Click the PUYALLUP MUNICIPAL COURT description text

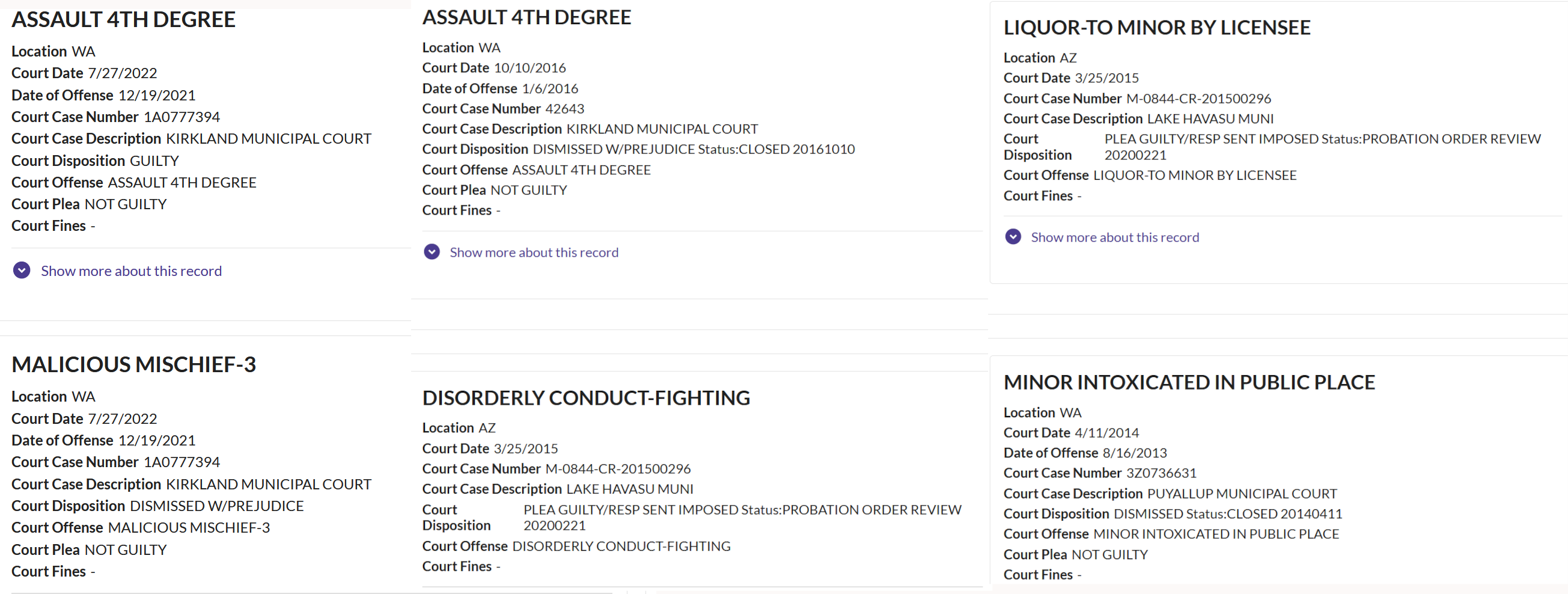point(1242,493)
